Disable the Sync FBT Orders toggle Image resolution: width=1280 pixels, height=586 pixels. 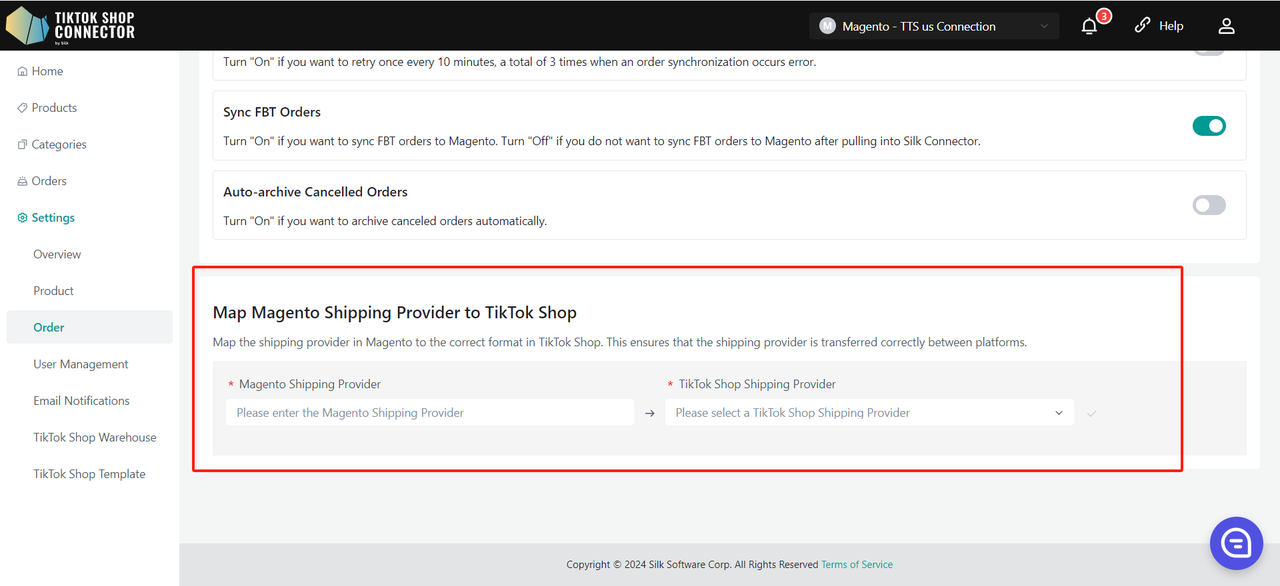(1209, 126)
